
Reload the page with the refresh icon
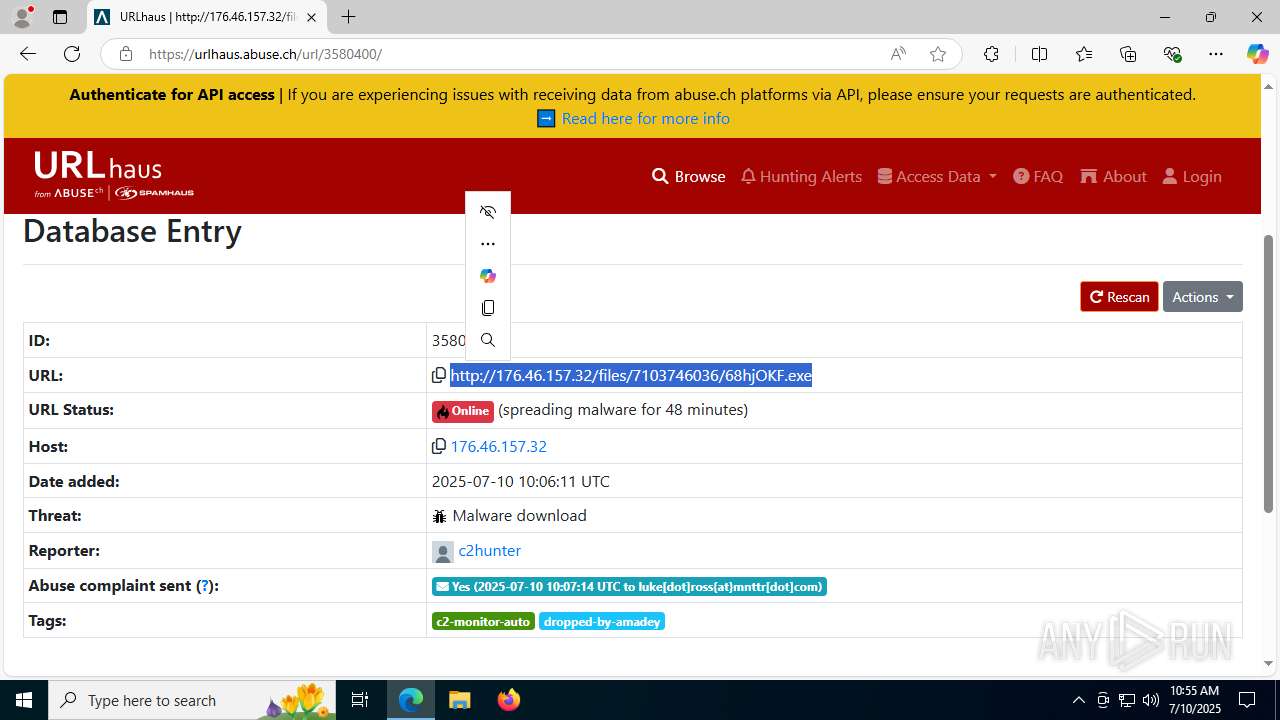point(72,54)
